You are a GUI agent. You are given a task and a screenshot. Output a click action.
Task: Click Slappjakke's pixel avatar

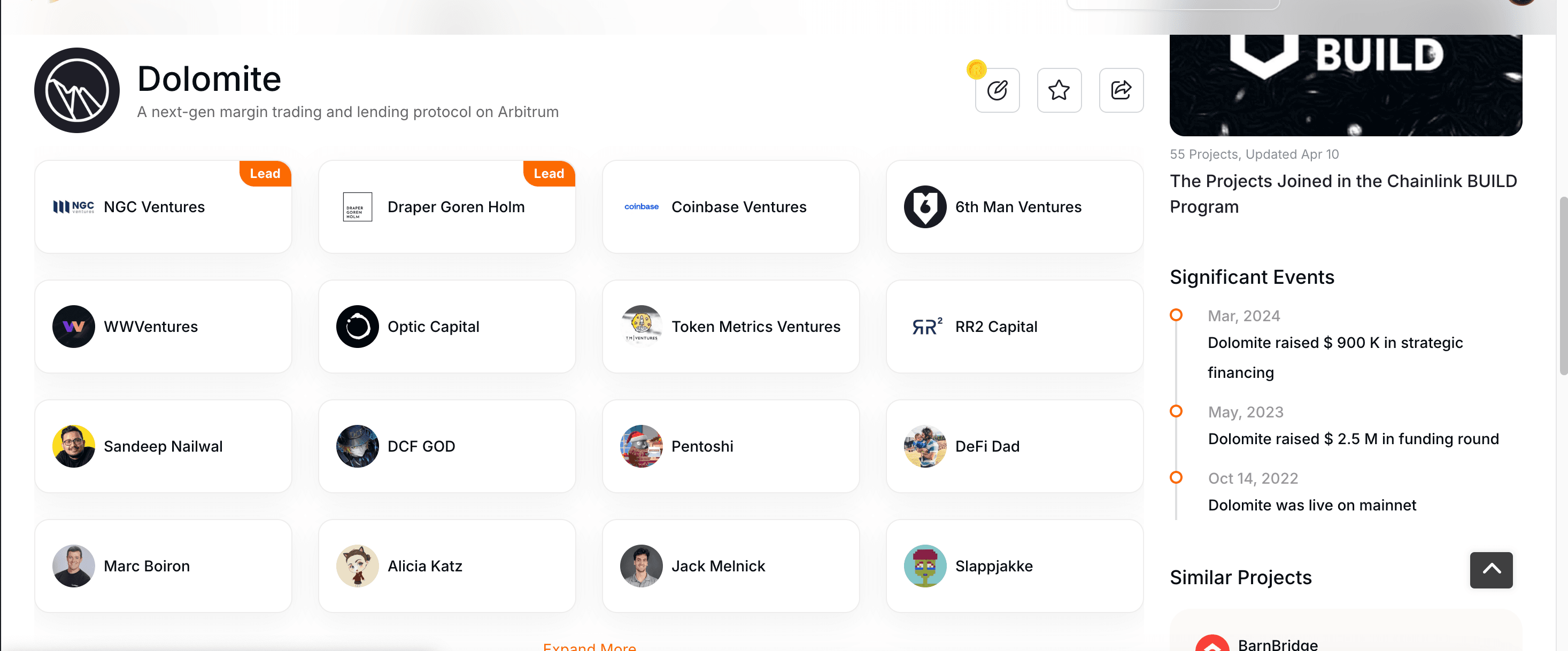coord(925,566)
